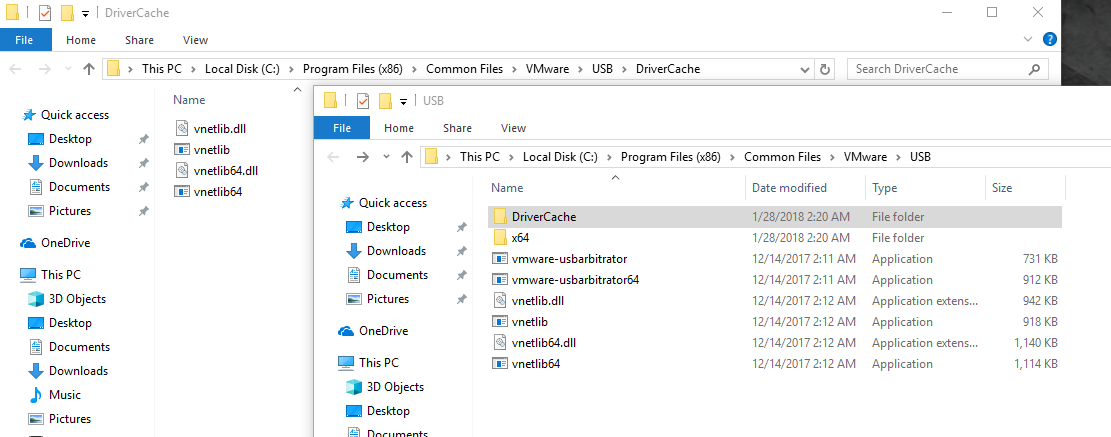This screenshot has width=1111, height=437.
Task: Open Customize Quick Access Toolbar dropdown in DriverCache
Action: coord(86,13)
